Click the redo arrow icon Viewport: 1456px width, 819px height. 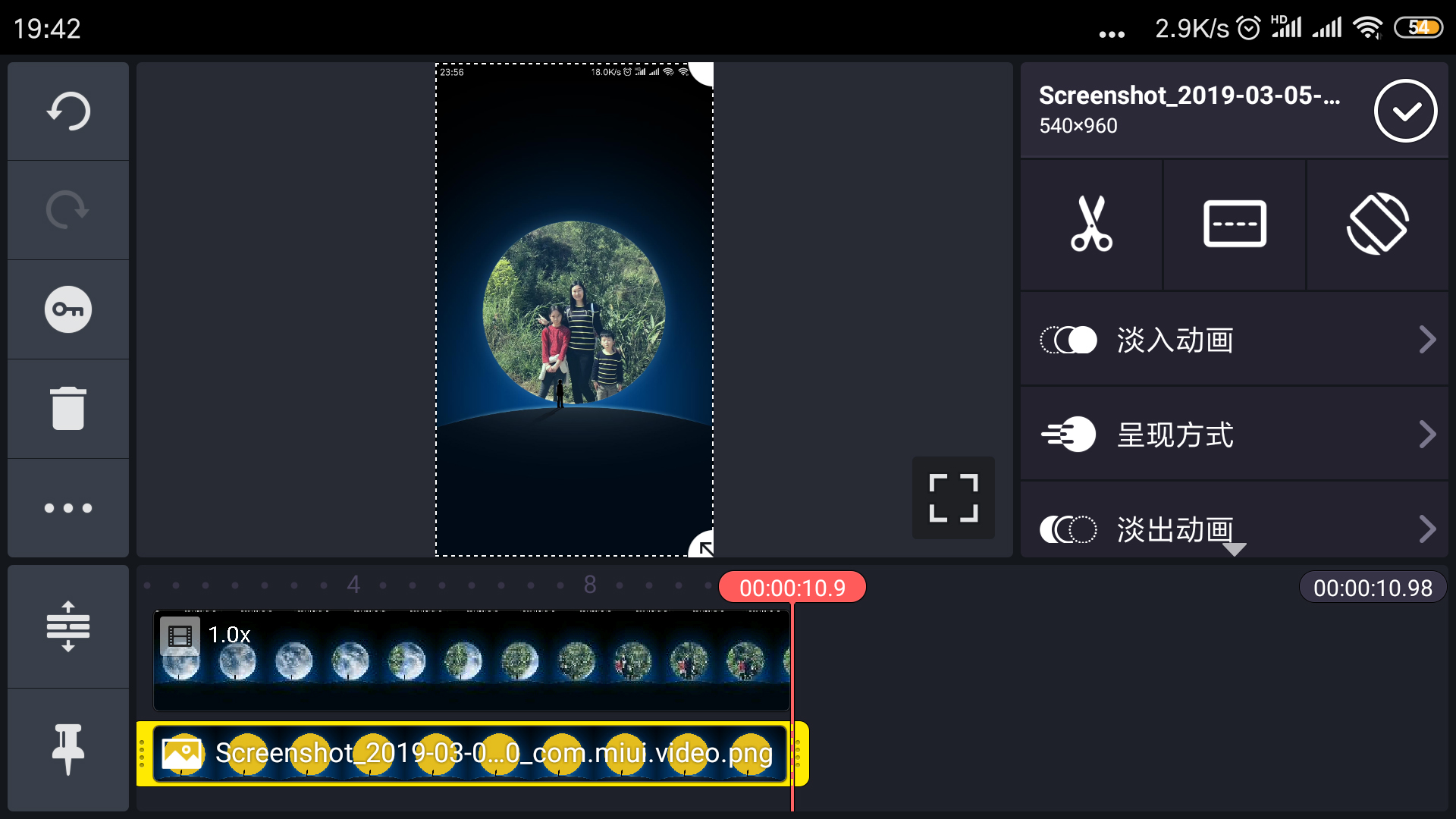(68, 210)
